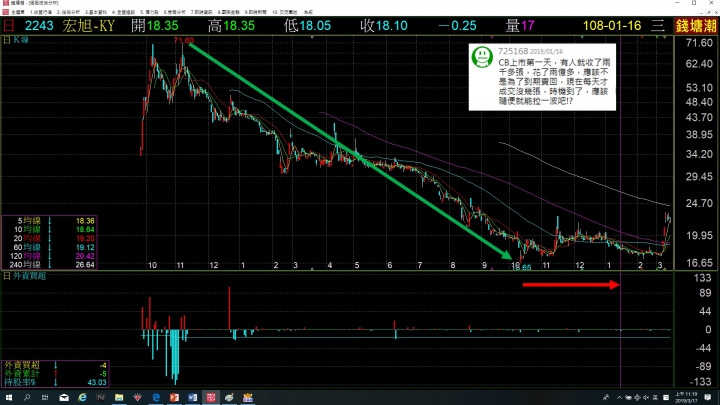Viewport: 720px width, 405px height.
Task: Click the 持股比率 value row
Action: [55, 382]
